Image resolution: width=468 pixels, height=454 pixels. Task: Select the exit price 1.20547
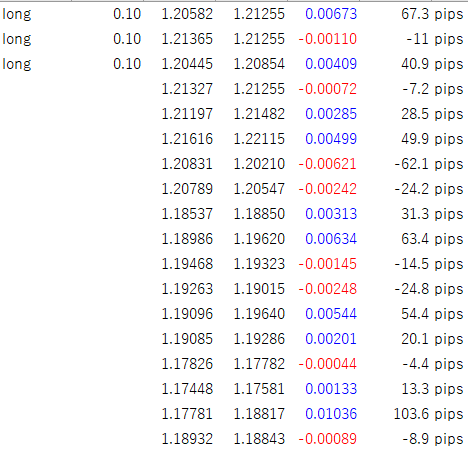pos(259,189)
